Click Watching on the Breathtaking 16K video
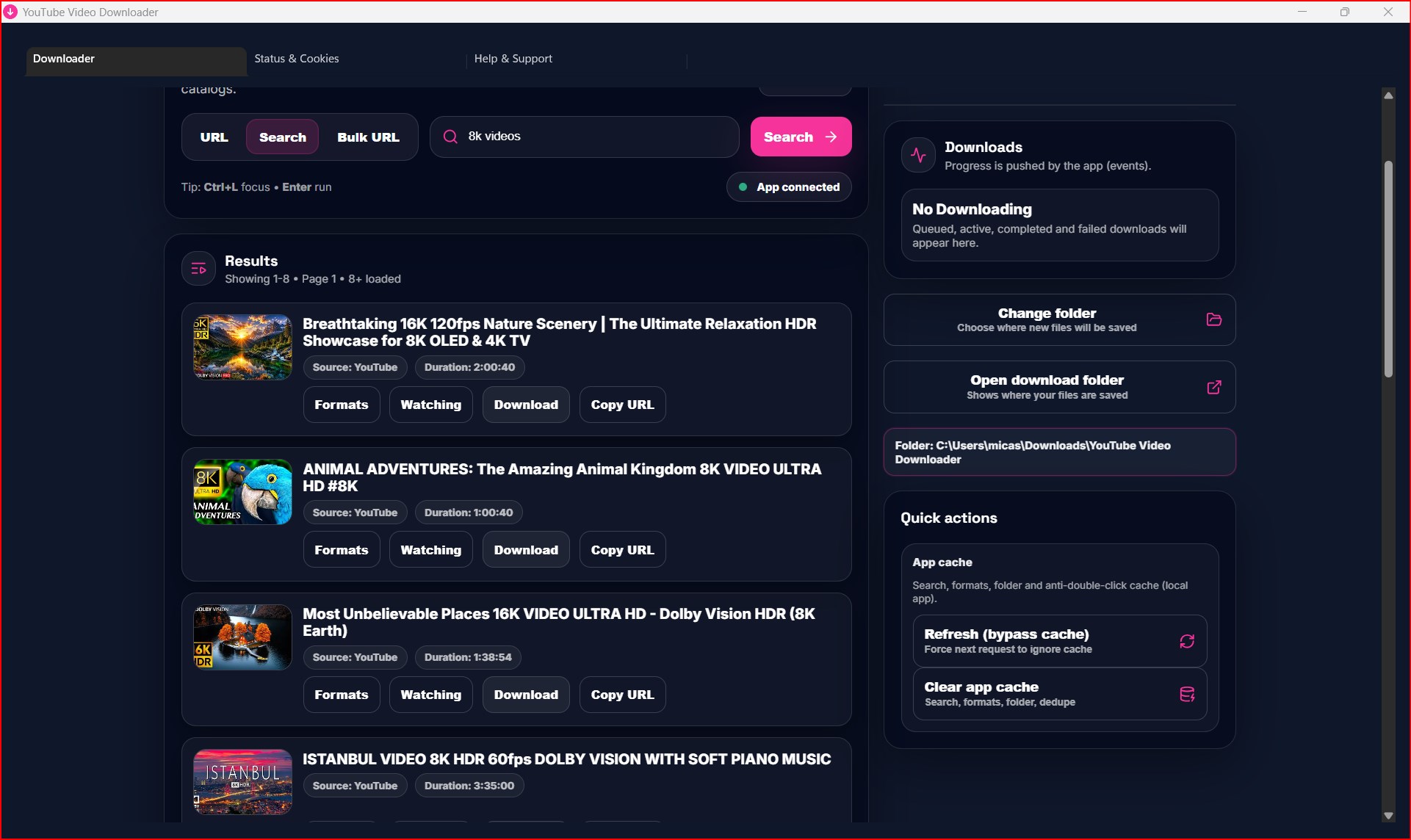Screen dimensions: 1411x840 [431, 405]
